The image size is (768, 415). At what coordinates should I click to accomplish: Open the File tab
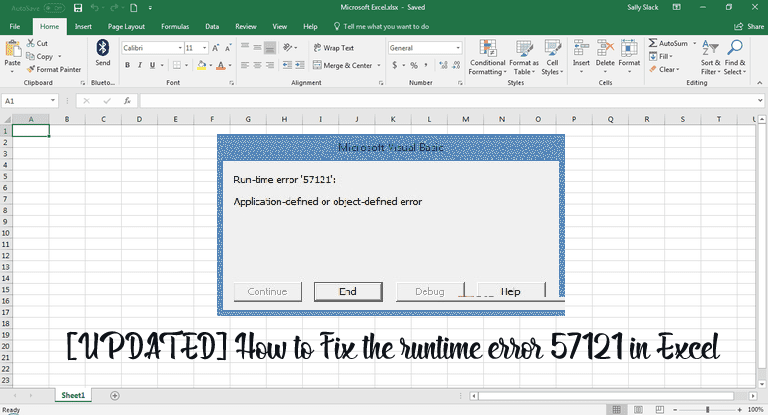(x=15, y=26)
